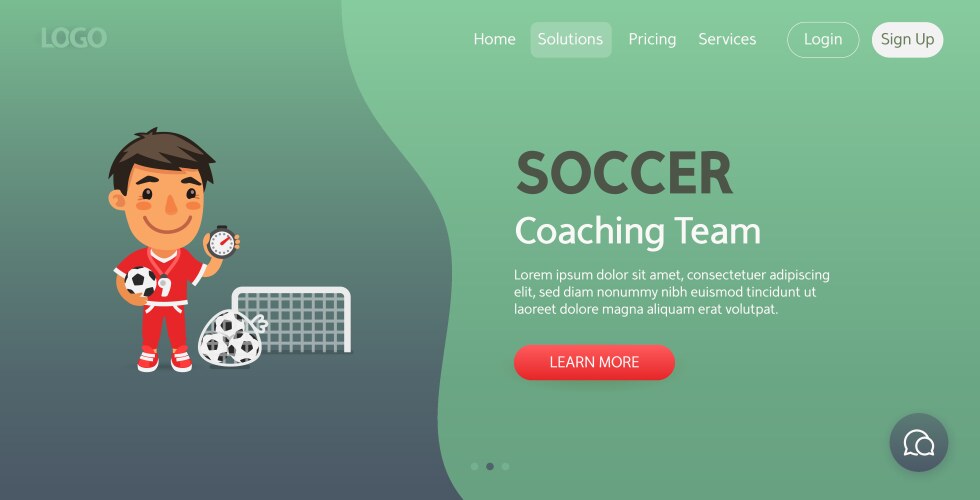Viewport: 980px width, 500px height.
Task: Click the LOGO in the header
Action: [74, 38]
